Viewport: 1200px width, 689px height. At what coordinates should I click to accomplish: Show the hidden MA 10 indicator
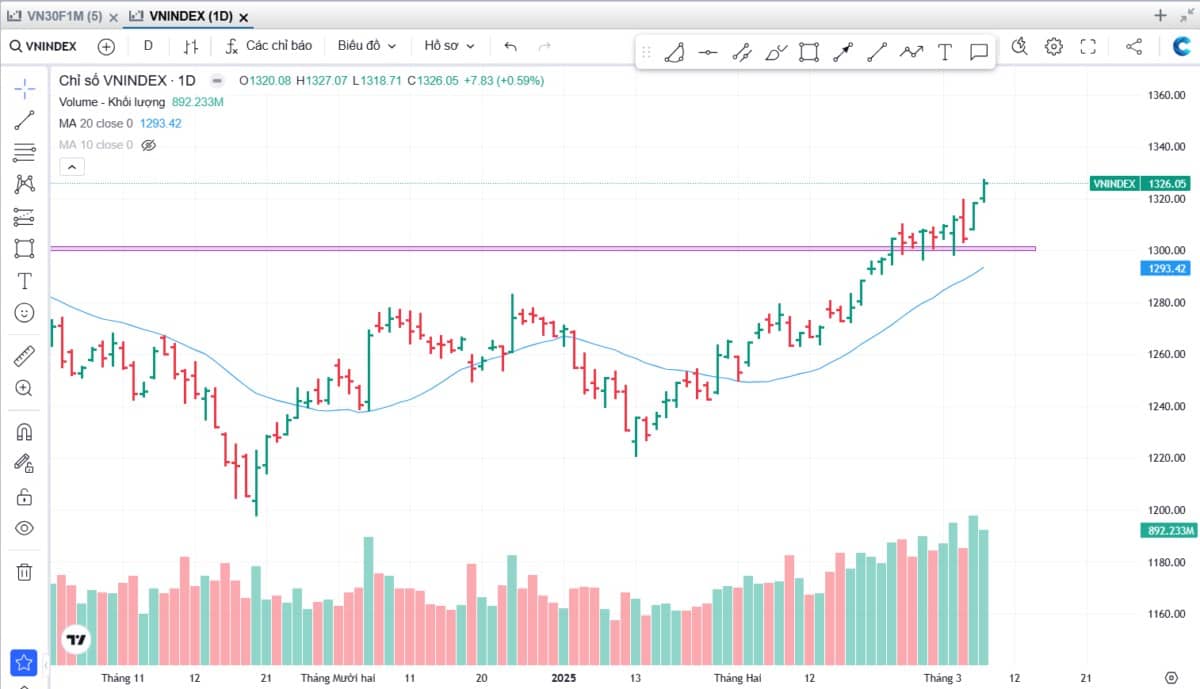click(x=149, y=145)
